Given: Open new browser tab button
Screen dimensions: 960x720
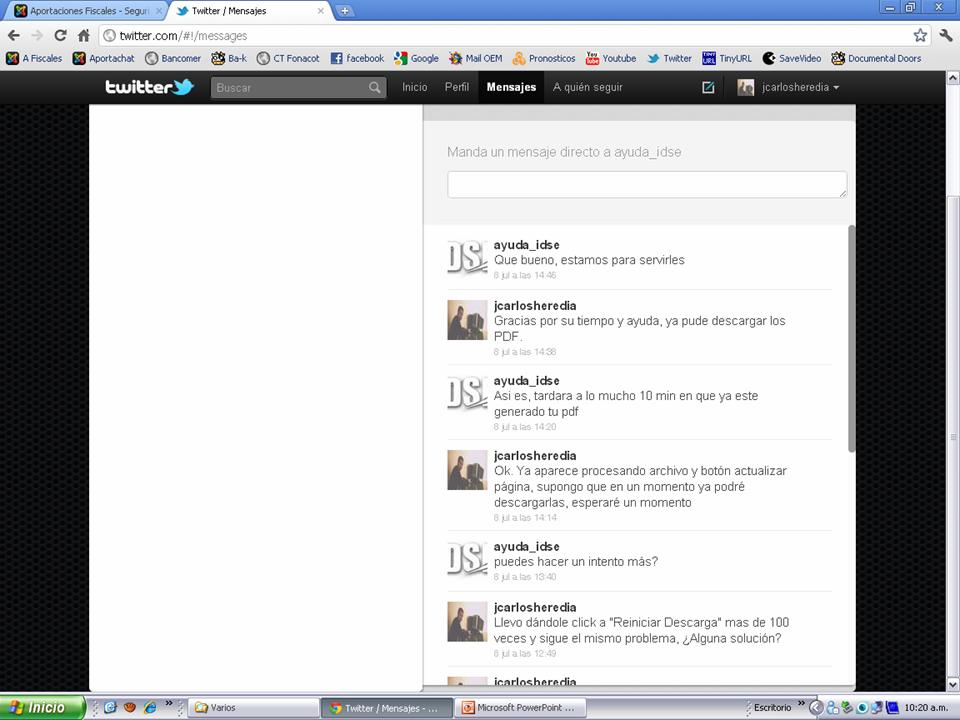Looking at the screenshot, I should 345,10.
